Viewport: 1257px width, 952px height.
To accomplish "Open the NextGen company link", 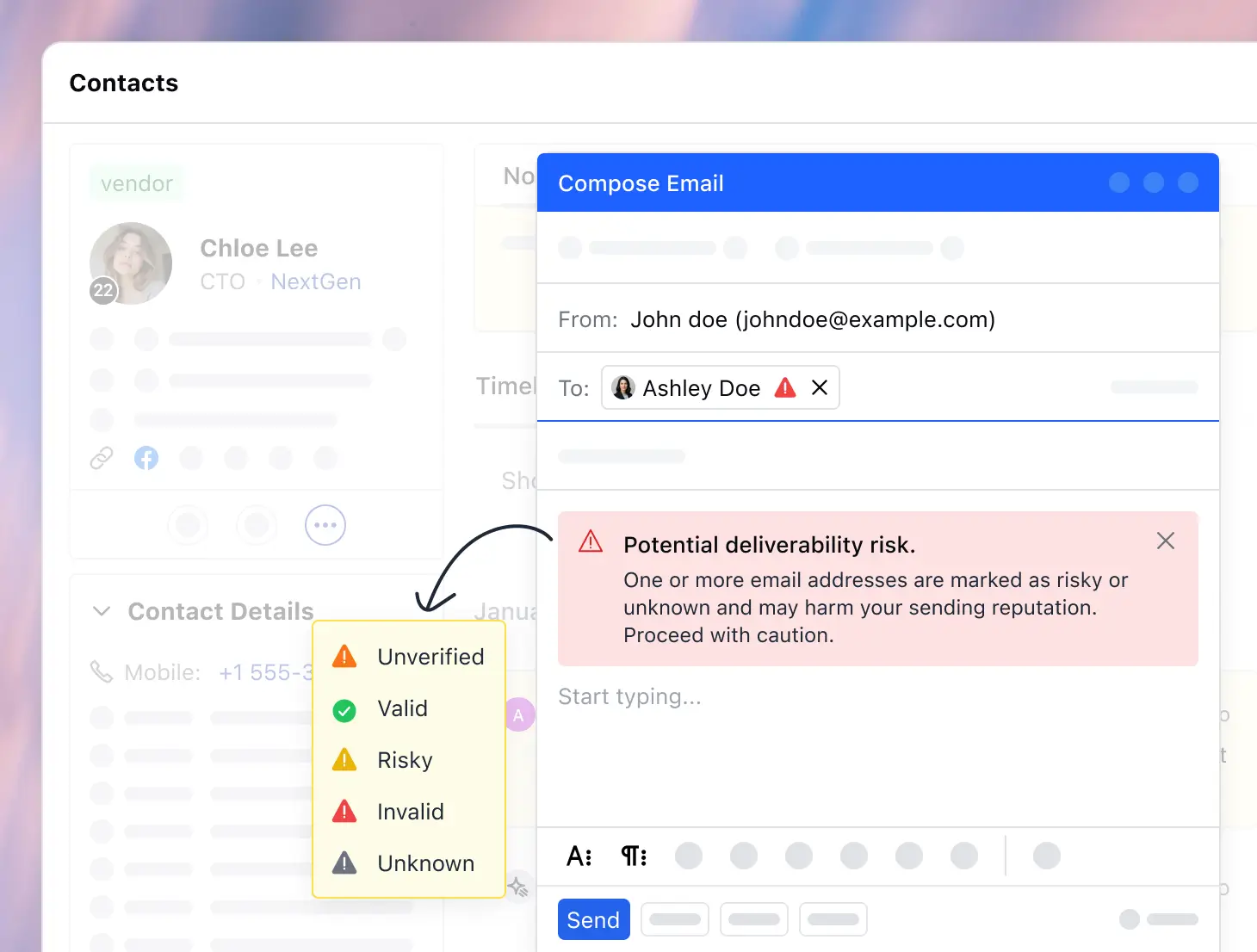I will [x=316, y=281].
